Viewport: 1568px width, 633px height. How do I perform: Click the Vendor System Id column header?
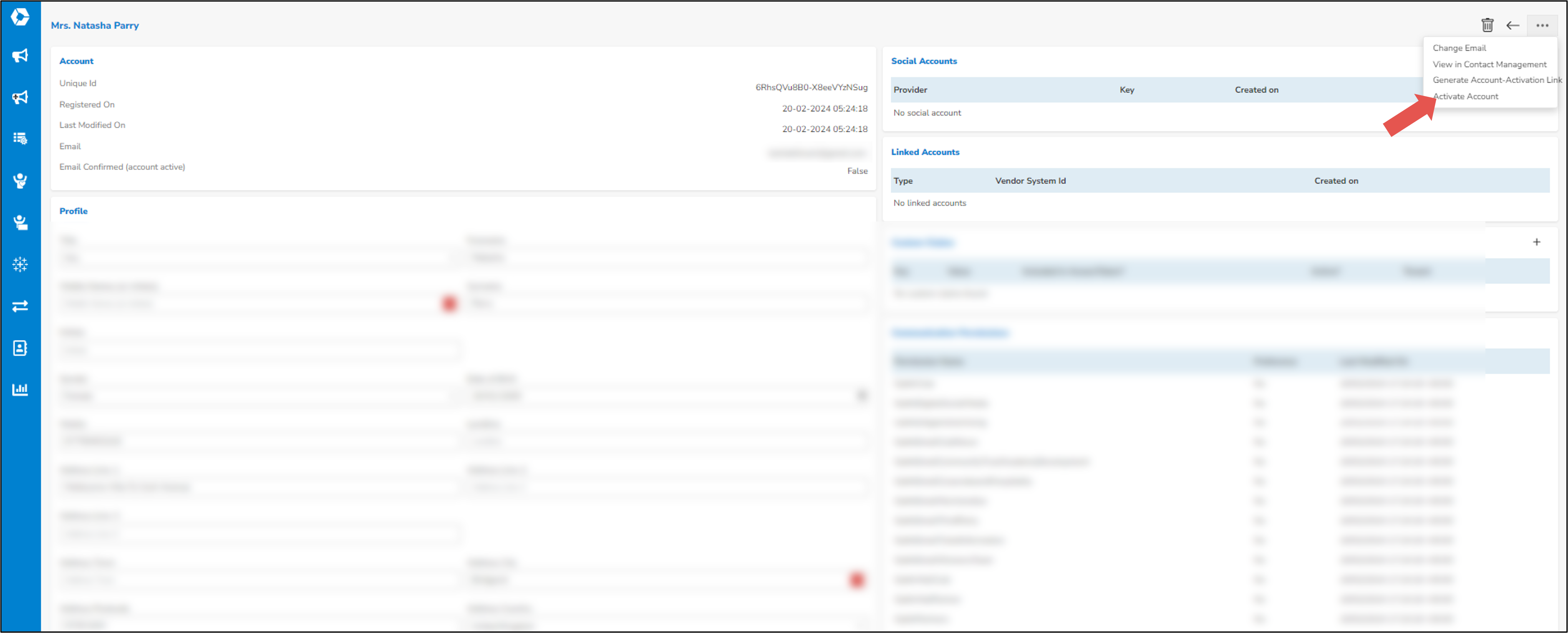[1030, 182]
